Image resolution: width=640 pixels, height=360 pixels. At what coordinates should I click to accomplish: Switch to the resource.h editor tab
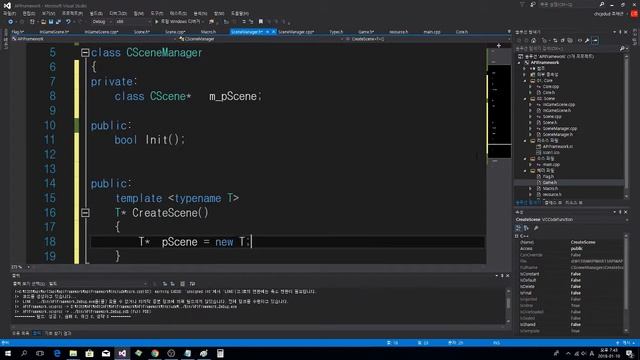[x=398, y=31]
